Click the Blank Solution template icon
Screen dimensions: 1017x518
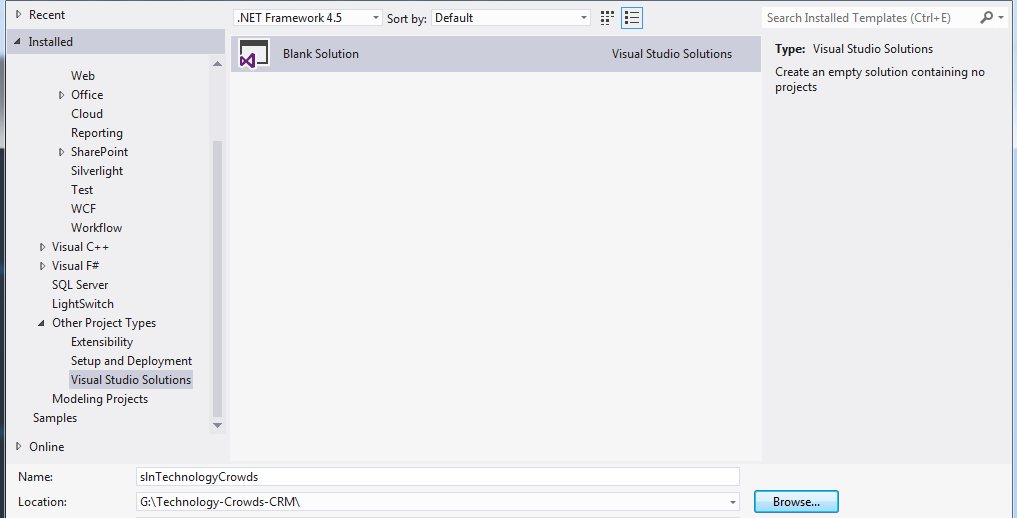[x=254, y=54]
